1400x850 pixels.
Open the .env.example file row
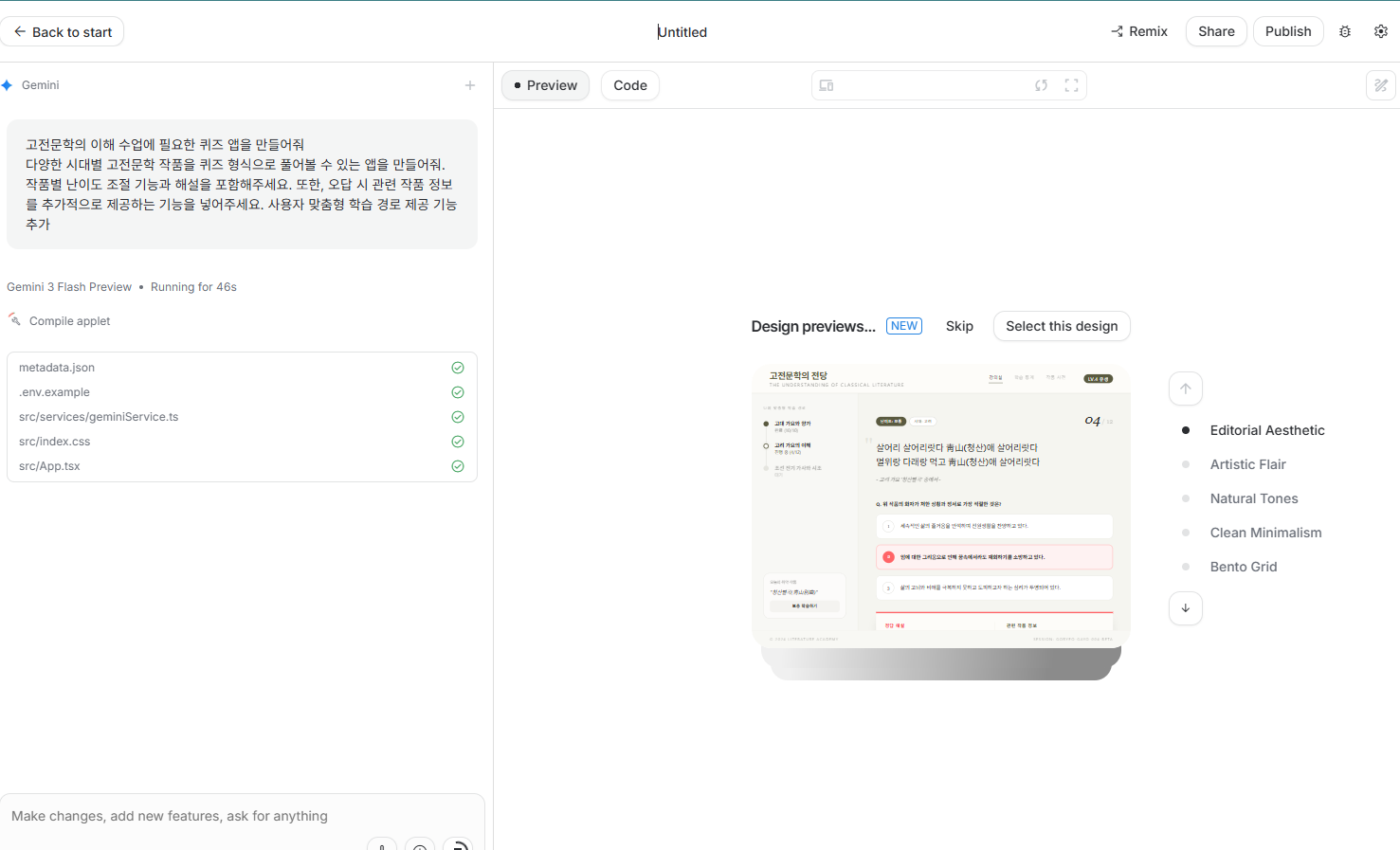(x=242, y=392)
